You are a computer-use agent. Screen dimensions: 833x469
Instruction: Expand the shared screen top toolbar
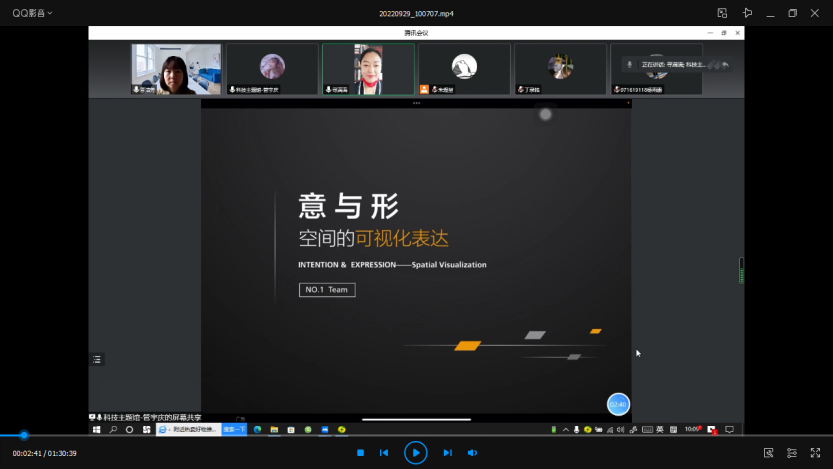[416, 103]
